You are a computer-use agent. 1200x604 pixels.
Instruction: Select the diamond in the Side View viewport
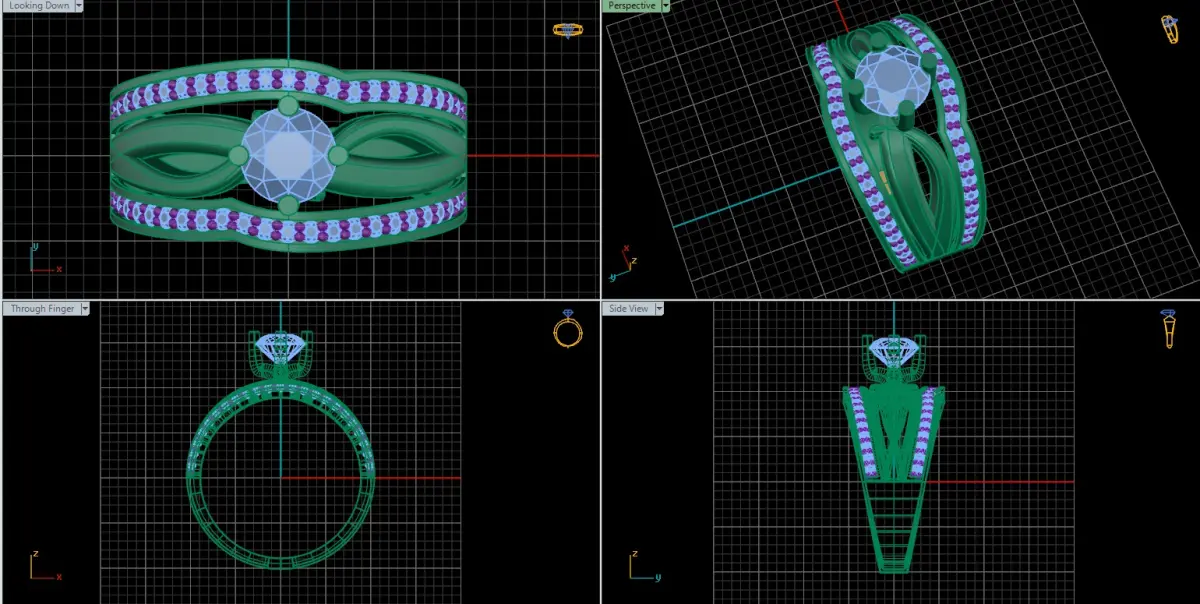tap(894, 350)
